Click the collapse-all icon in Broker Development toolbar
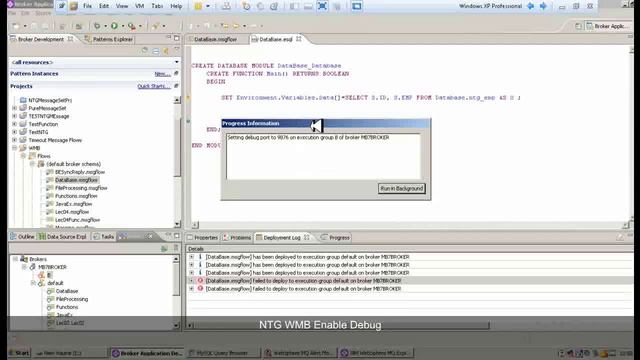Viewport: 640px width, 360px height. 156,51
